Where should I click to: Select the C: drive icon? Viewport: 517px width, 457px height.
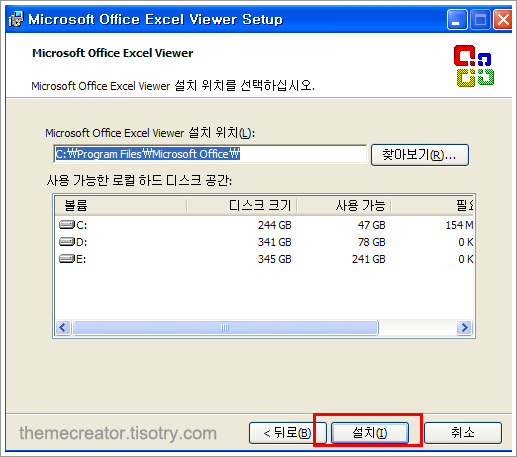(x=67, y=225)
